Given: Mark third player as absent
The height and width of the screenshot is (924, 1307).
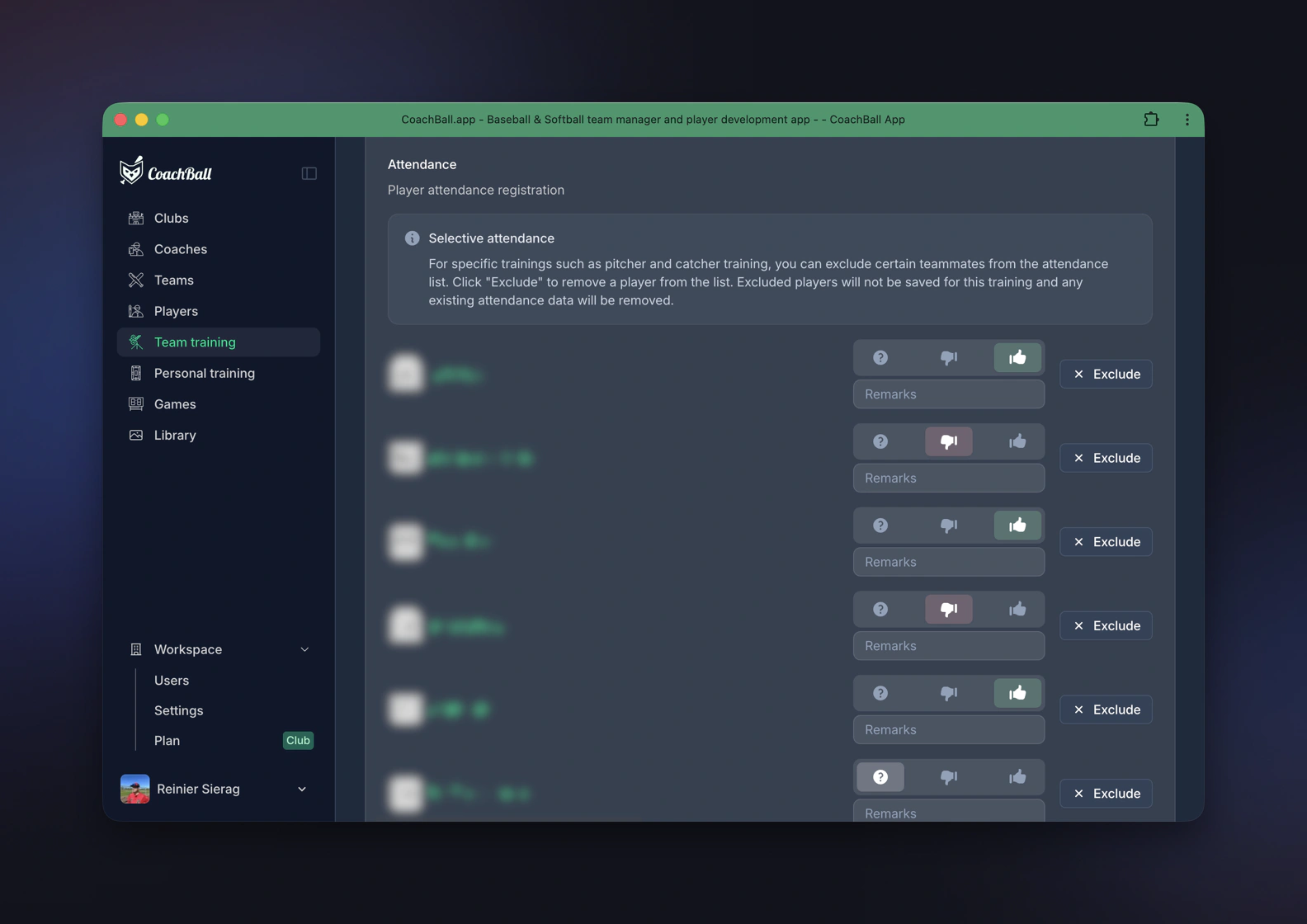Looking at the screenshot, I should (x=949, y=526).
